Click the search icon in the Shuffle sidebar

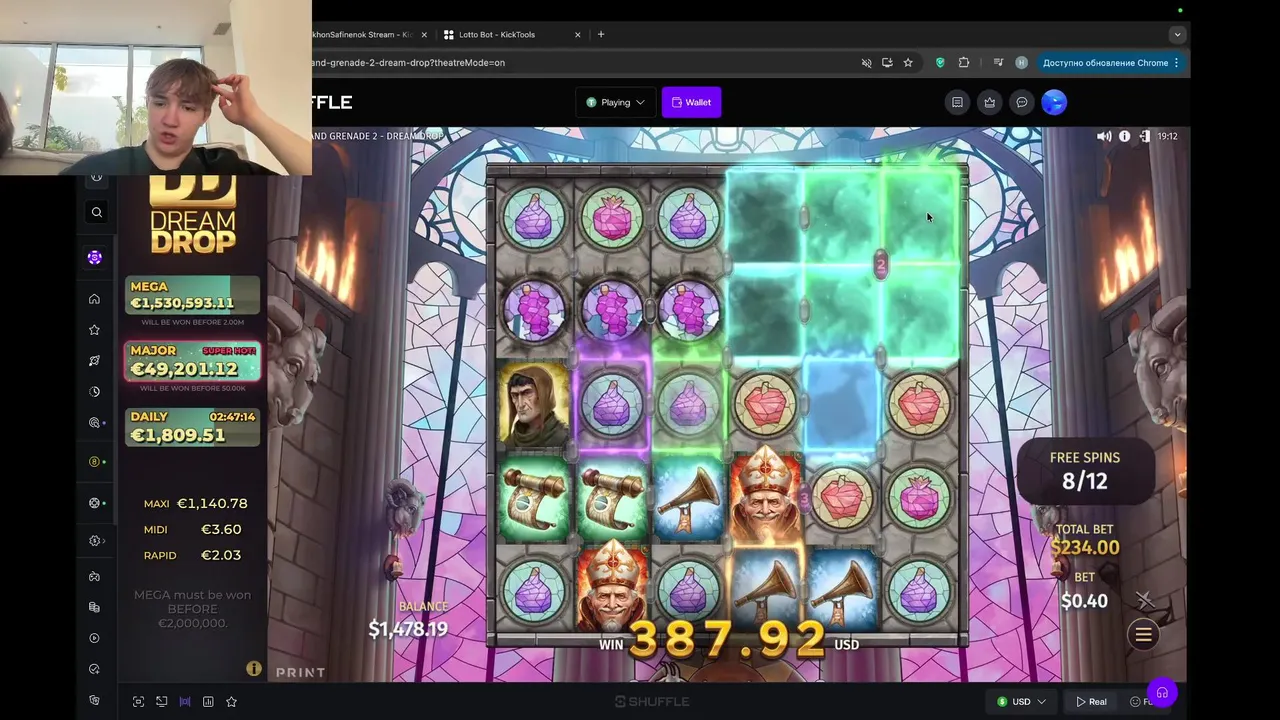(96, 212)
